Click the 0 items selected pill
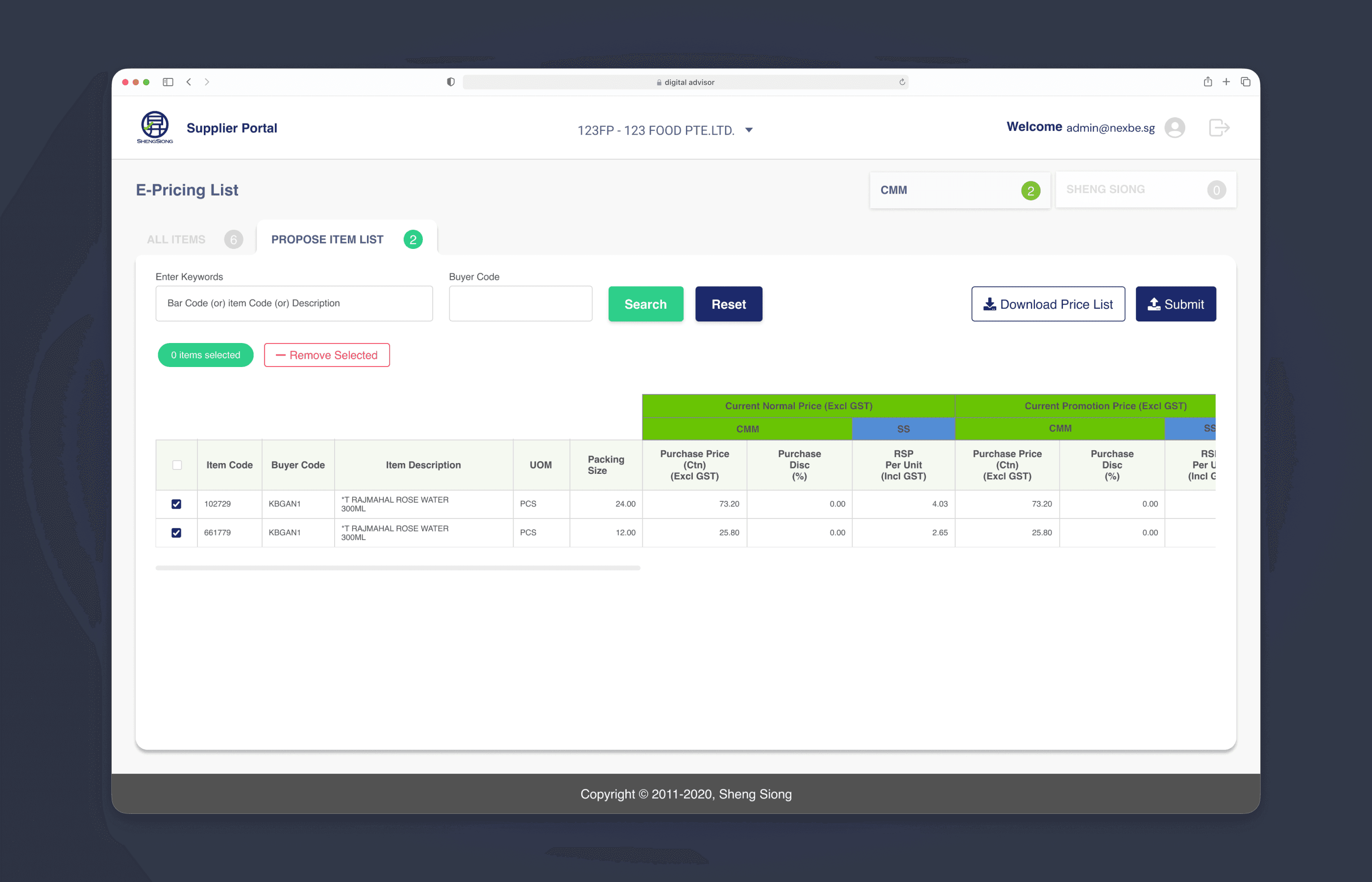The image size is (1372, 882). tap(206, 355)
